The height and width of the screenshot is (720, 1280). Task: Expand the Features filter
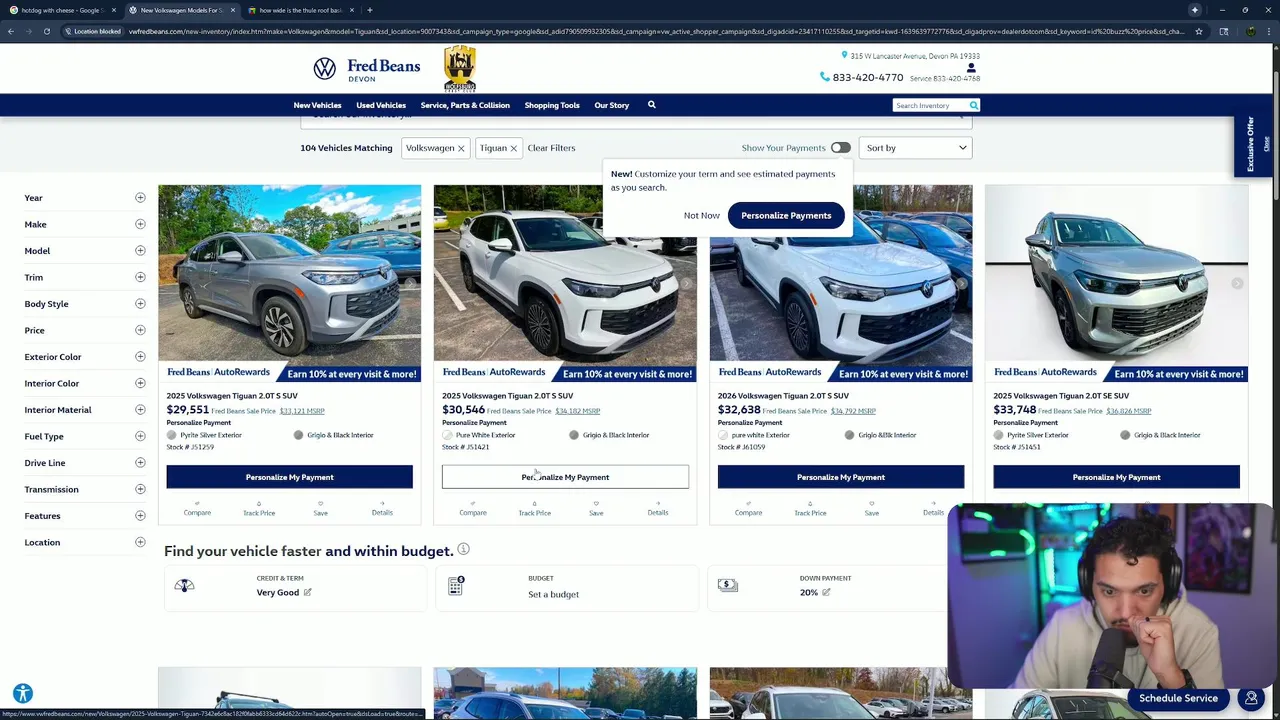tap(140, 516)
